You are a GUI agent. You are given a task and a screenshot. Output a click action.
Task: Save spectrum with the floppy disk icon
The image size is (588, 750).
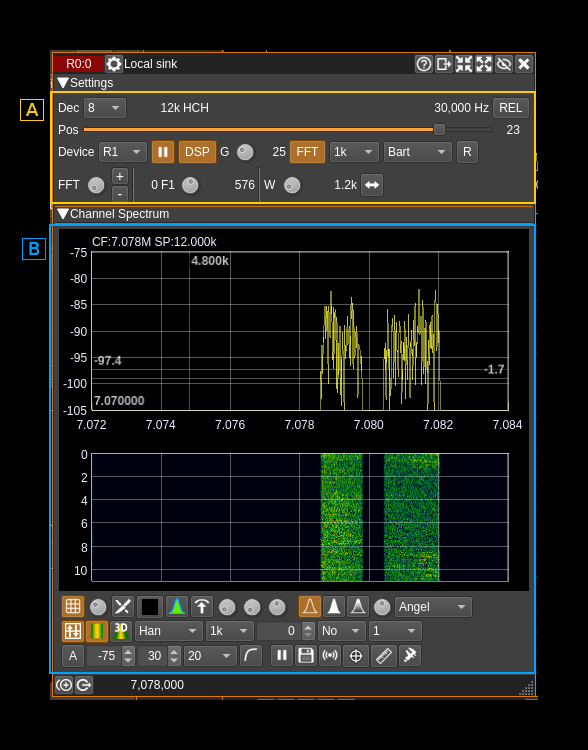306,655
